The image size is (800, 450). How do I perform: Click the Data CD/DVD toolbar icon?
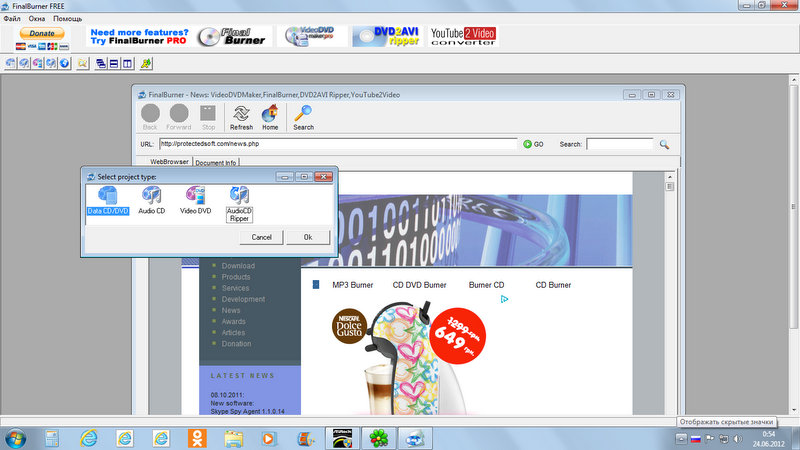click(10, 64)
